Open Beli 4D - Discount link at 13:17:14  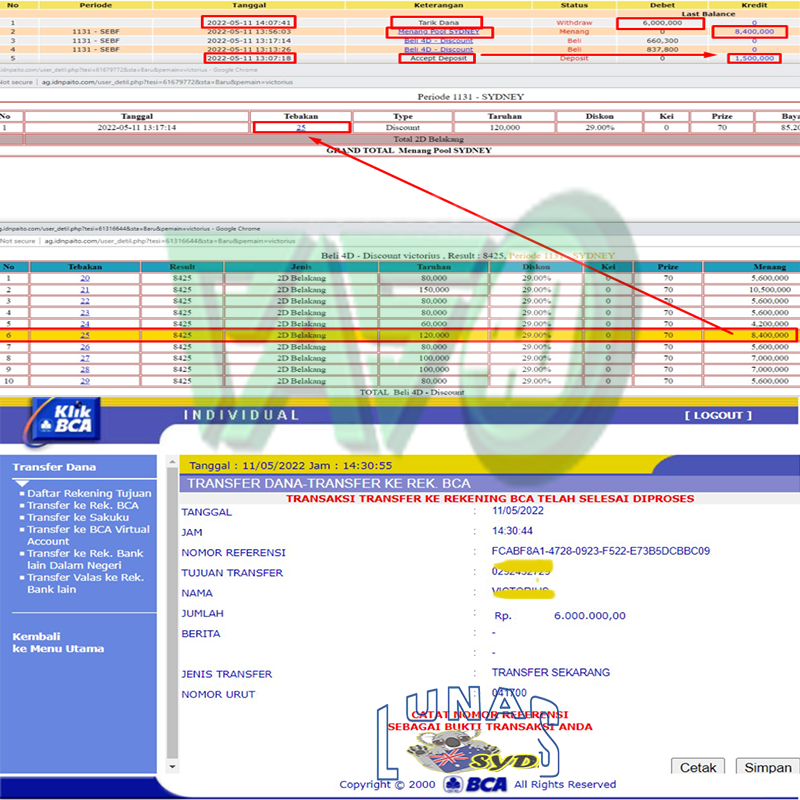pyautogui.click(x=439, y=40)
